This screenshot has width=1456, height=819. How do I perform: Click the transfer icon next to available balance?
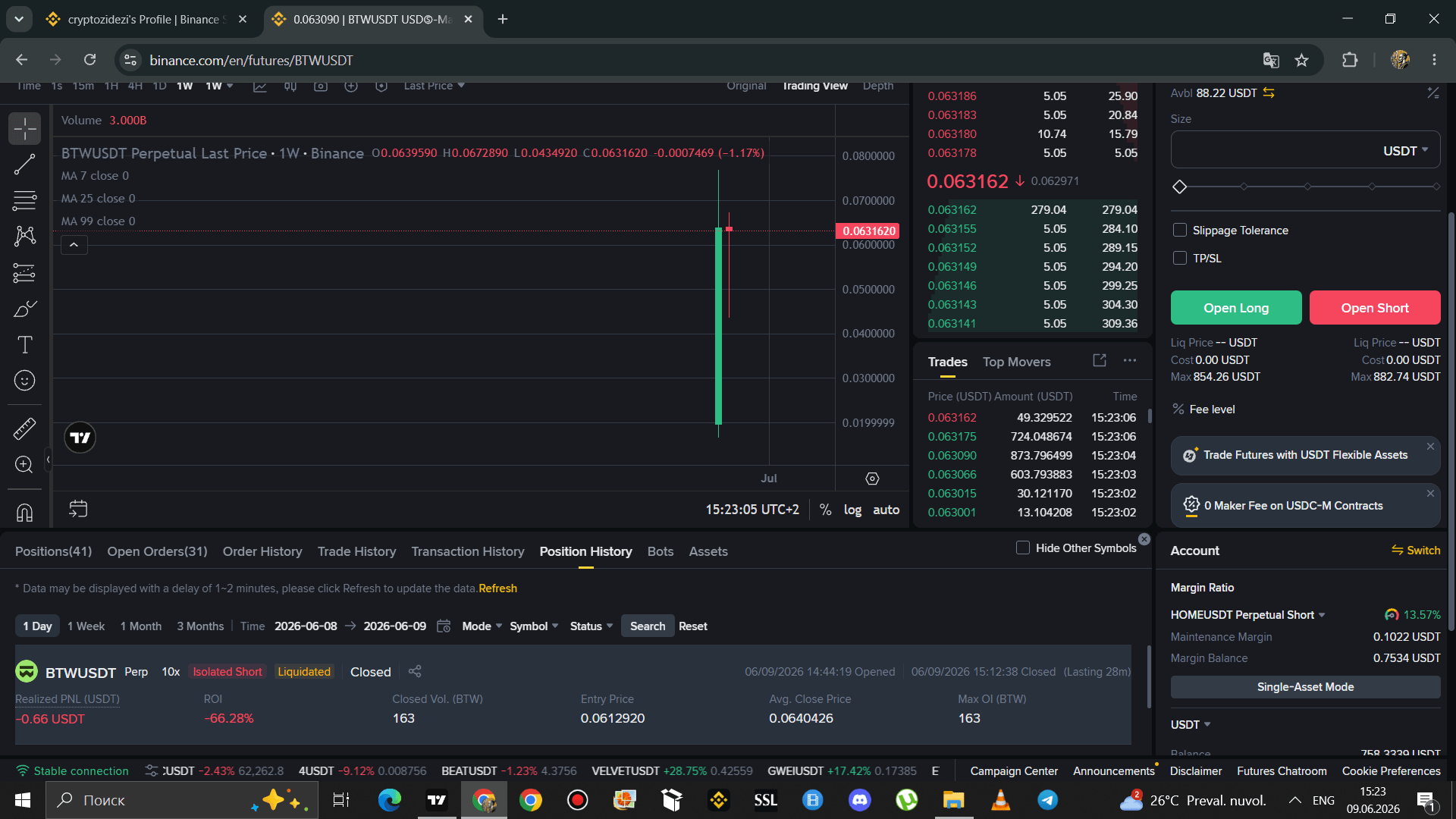point(1269,93)
